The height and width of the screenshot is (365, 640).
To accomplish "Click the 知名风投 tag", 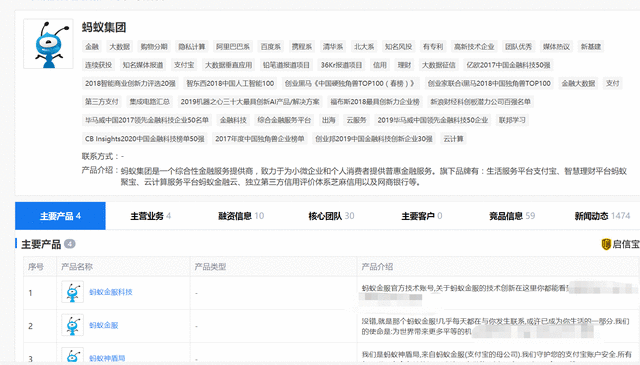I will [398, 47].
